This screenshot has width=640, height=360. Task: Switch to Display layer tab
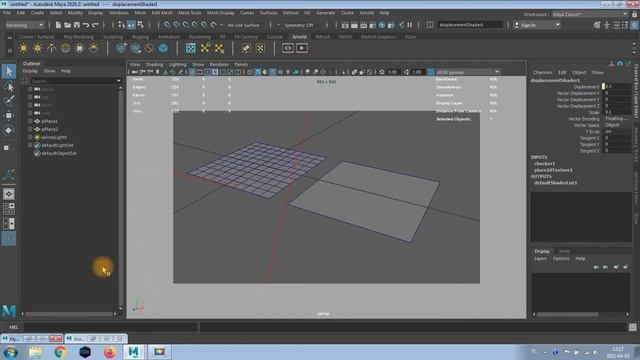(x=542, y=251)
